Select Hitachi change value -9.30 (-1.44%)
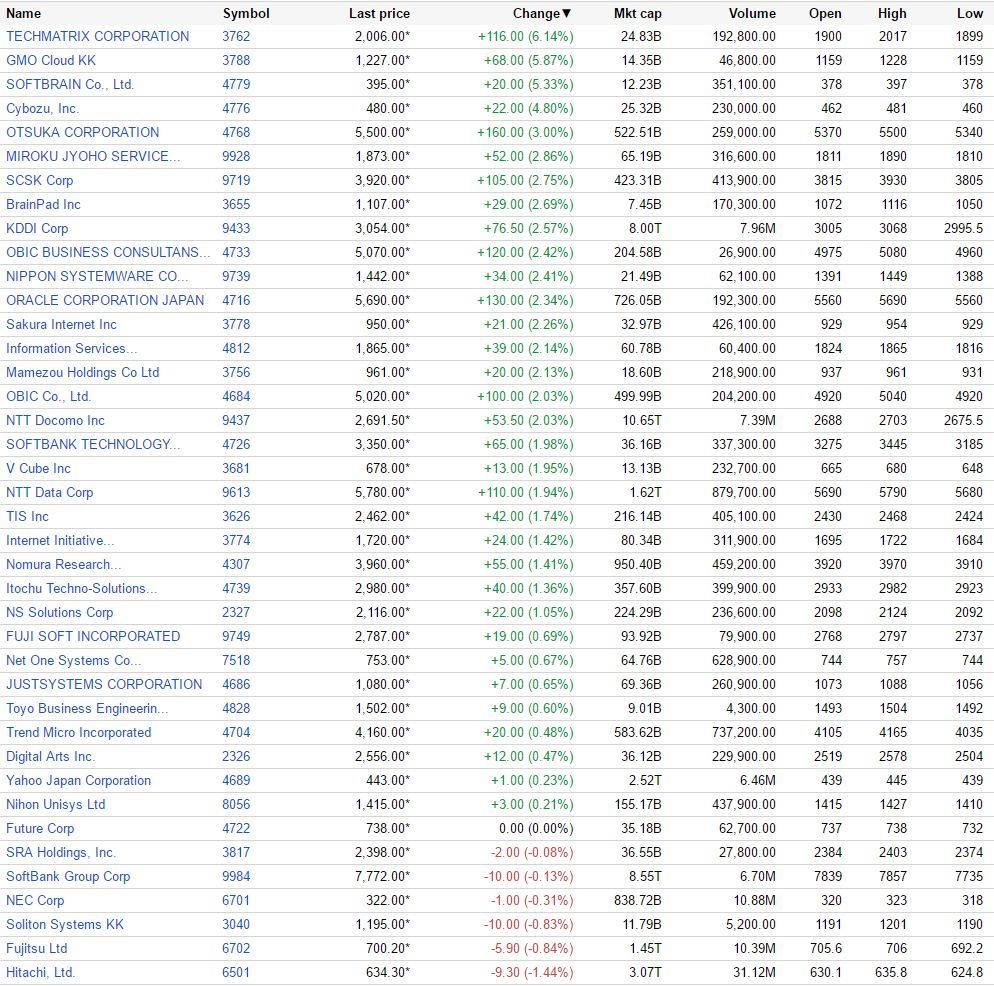The width and height of the screenshot is (994, 986). 532,973
